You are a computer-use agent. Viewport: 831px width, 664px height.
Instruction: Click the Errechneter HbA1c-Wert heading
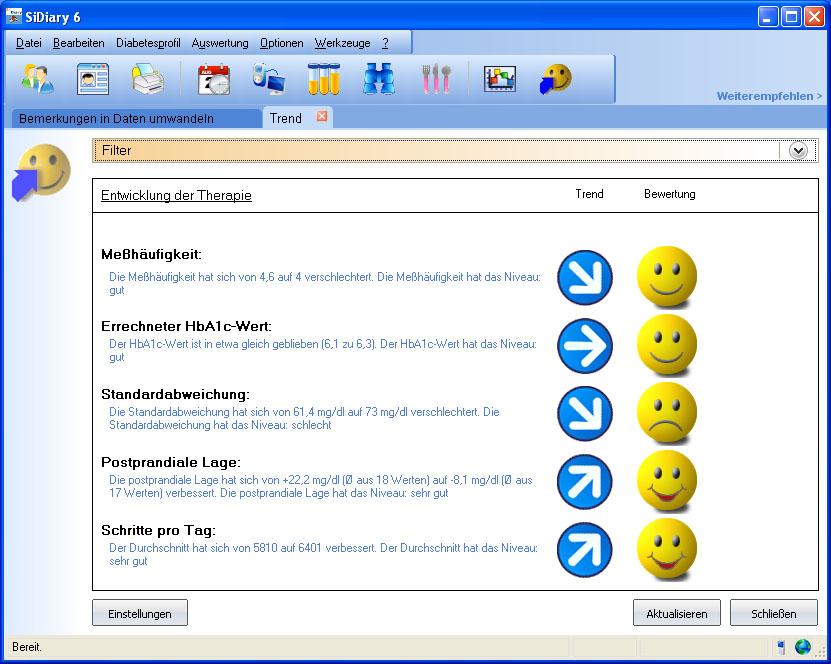click(x=186, y=326)
